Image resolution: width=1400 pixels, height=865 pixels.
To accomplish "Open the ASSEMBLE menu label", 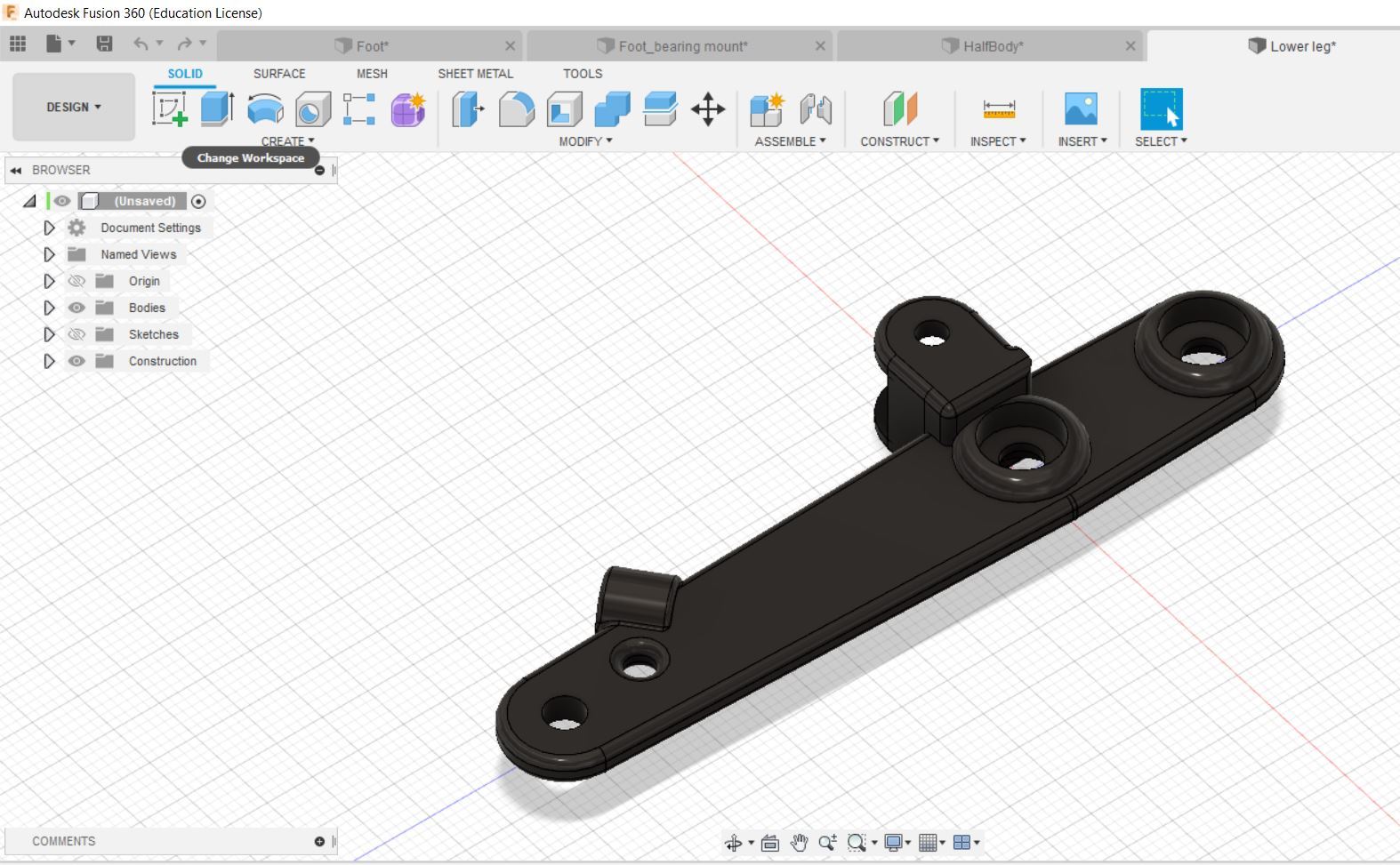I will coord(790,141).
